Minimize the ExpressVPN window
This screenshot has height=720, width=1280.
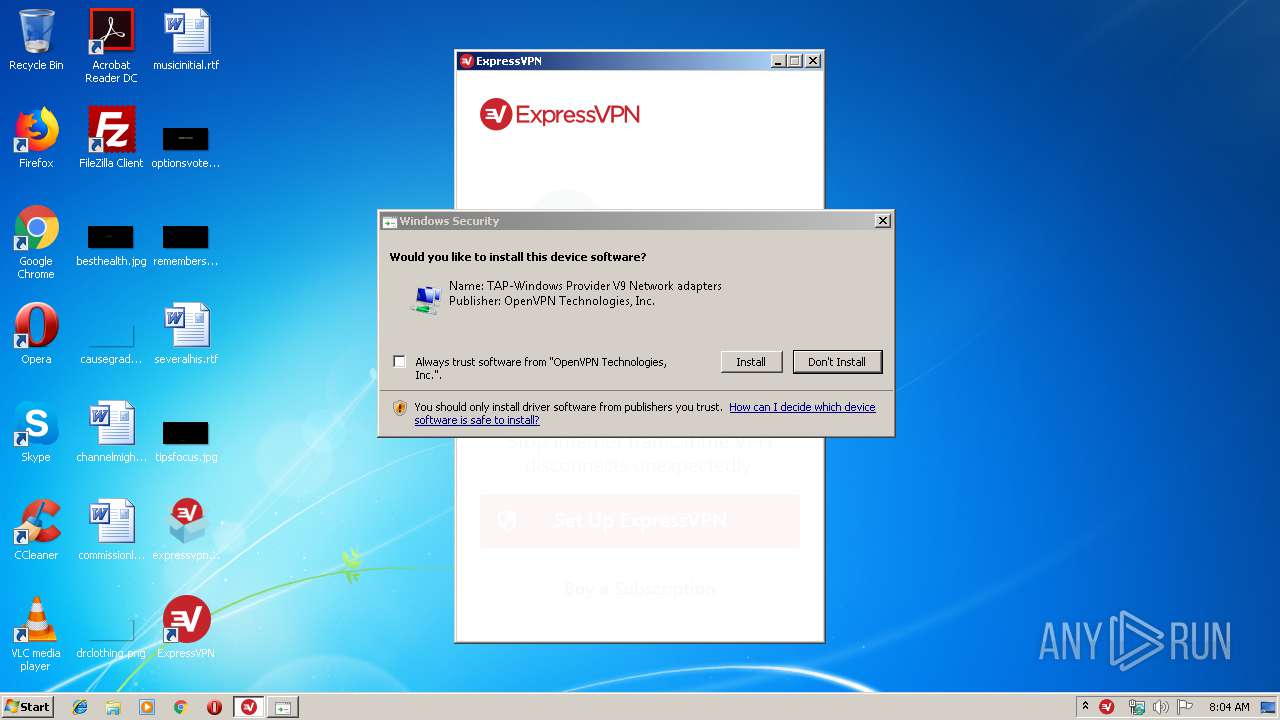tap(778, 61)
